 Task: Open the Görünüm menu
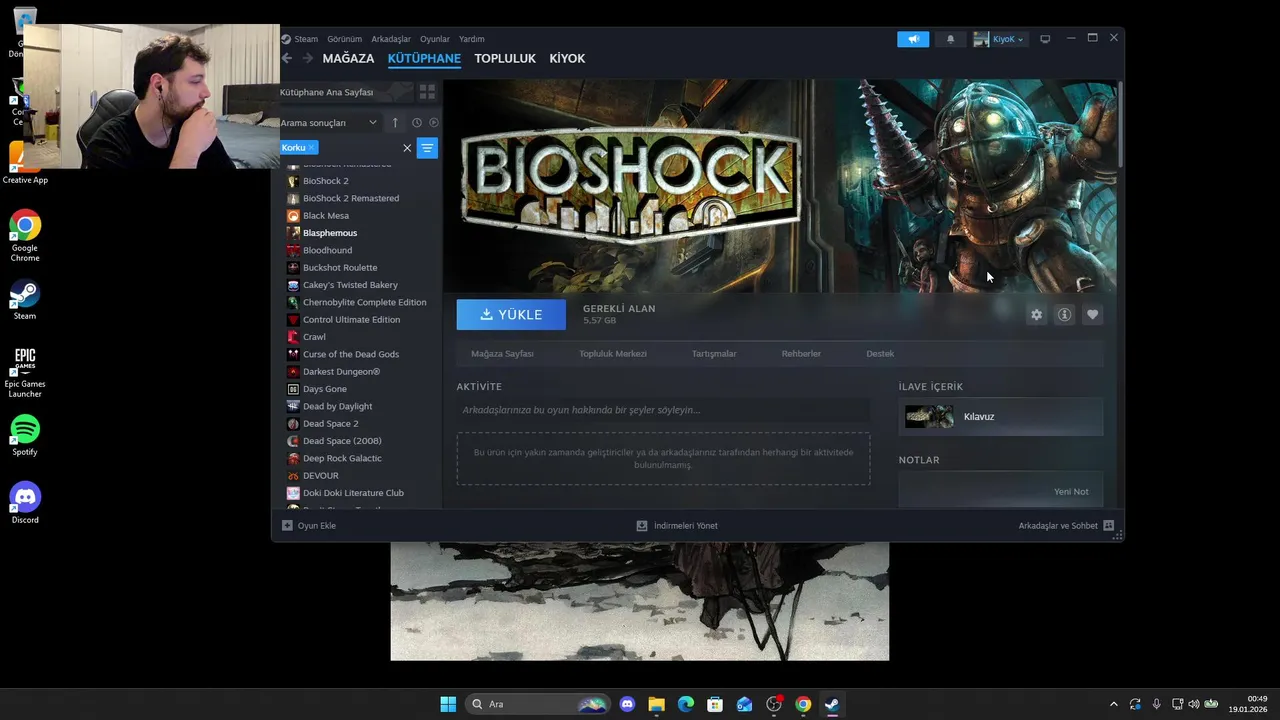(x=345, y=39)
